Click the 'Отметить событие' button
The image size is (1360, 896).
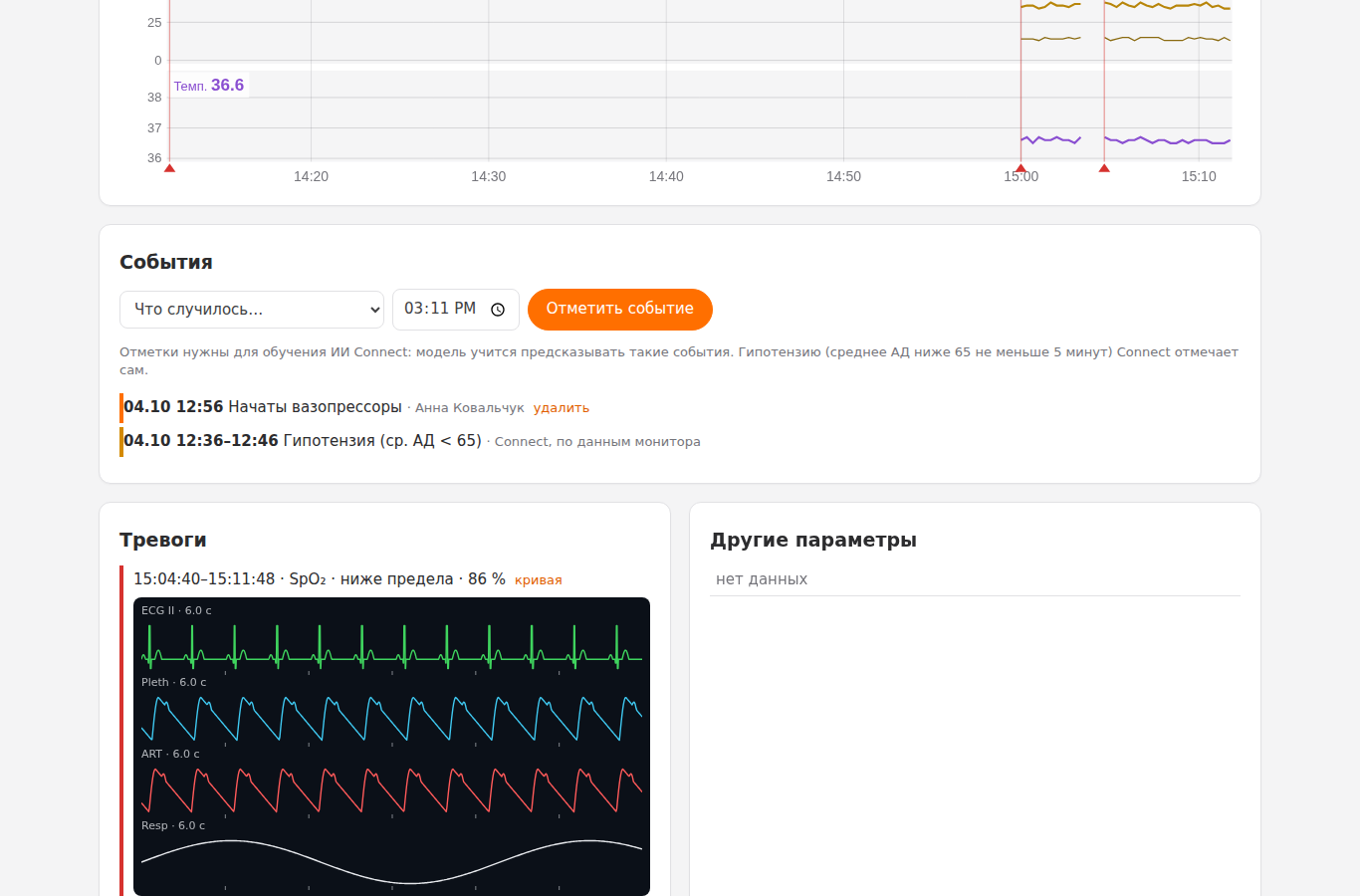pyautogui.click(x=620, y=310)
